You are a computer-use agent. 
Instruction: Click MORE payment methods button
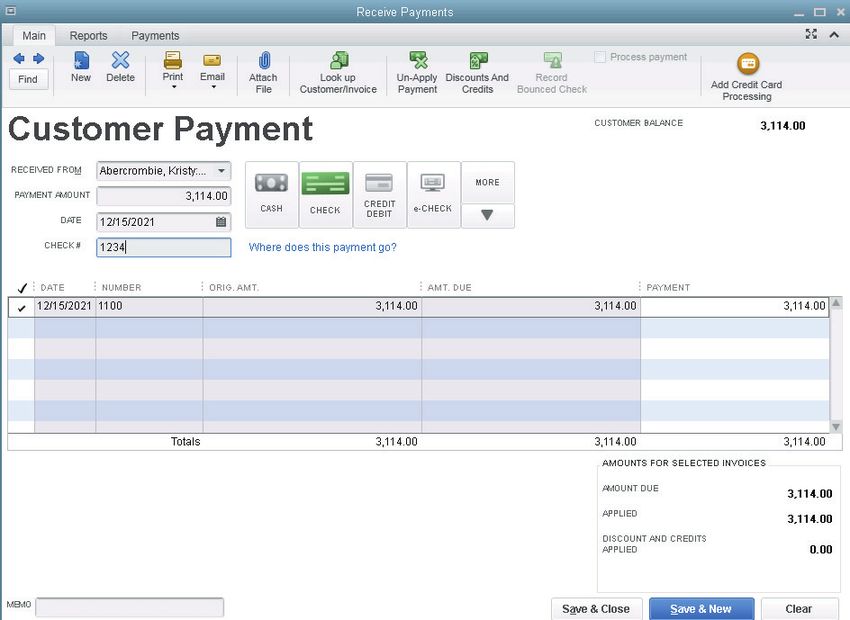point(487,183)
